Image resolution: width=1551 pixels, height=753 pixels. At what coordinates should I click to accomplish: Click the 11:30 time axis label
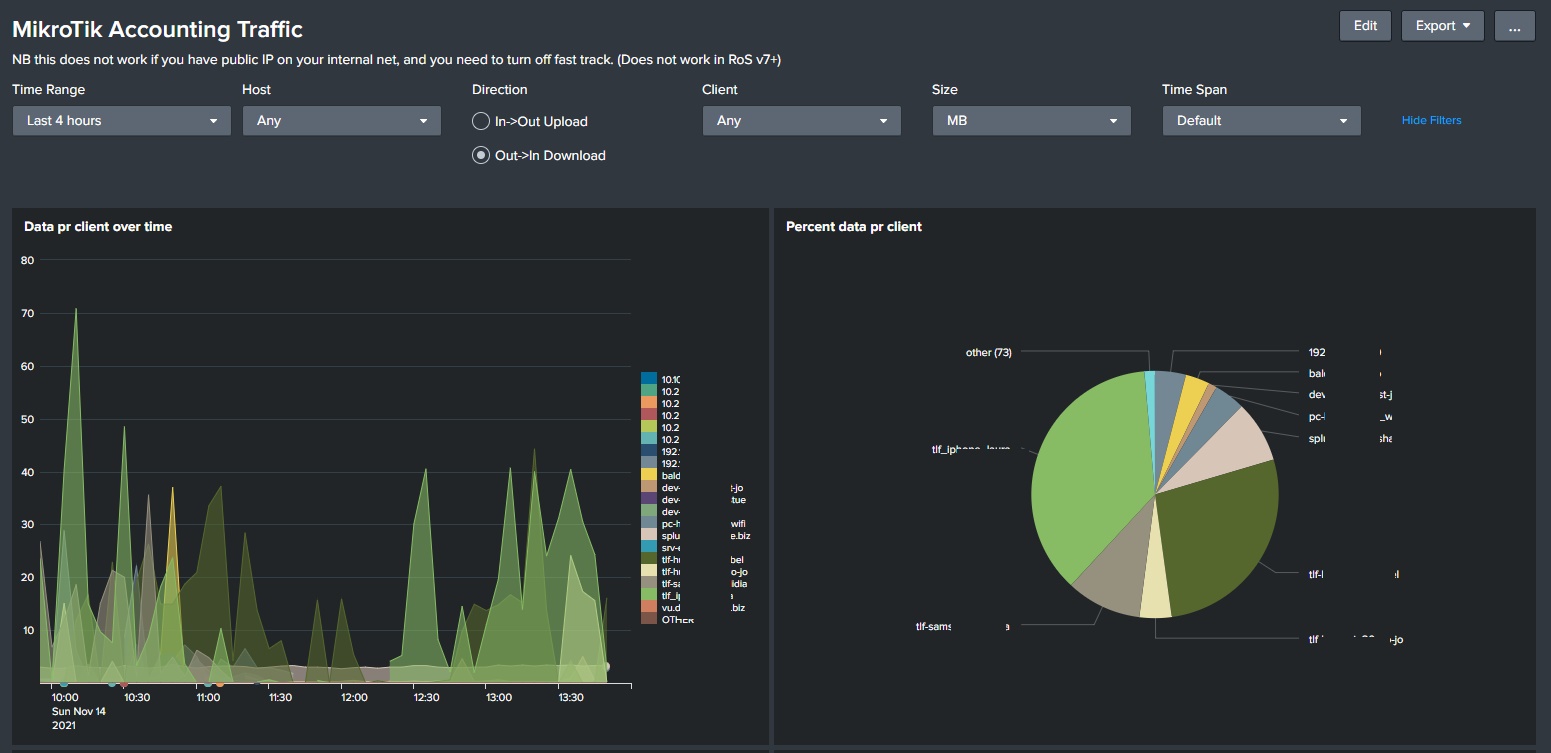pyautogui.click(x=280, y=697)
